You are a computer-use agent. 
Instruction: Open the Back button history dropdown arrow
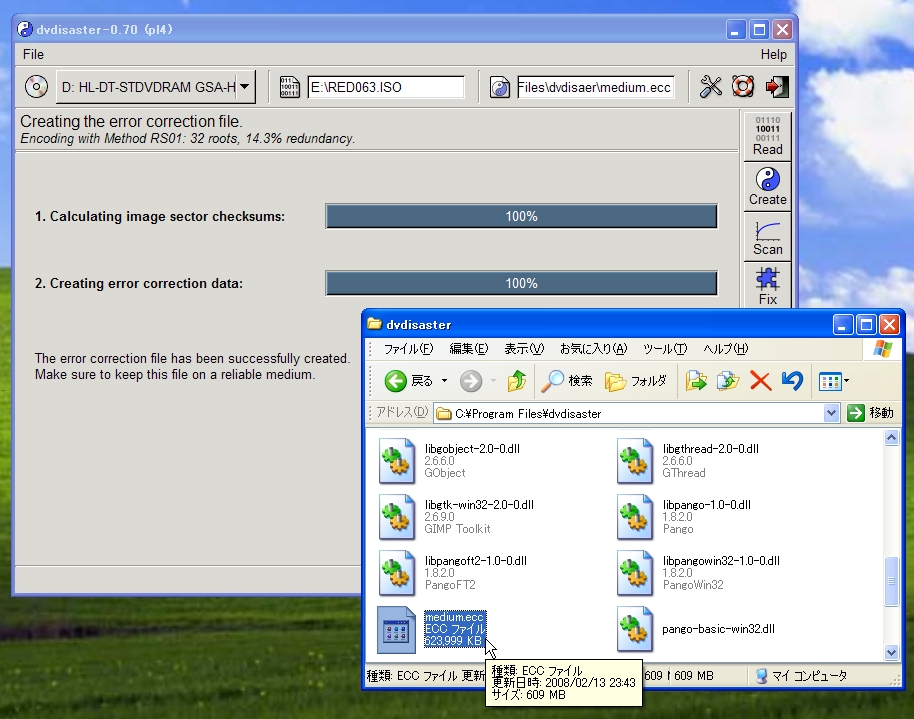444,381
